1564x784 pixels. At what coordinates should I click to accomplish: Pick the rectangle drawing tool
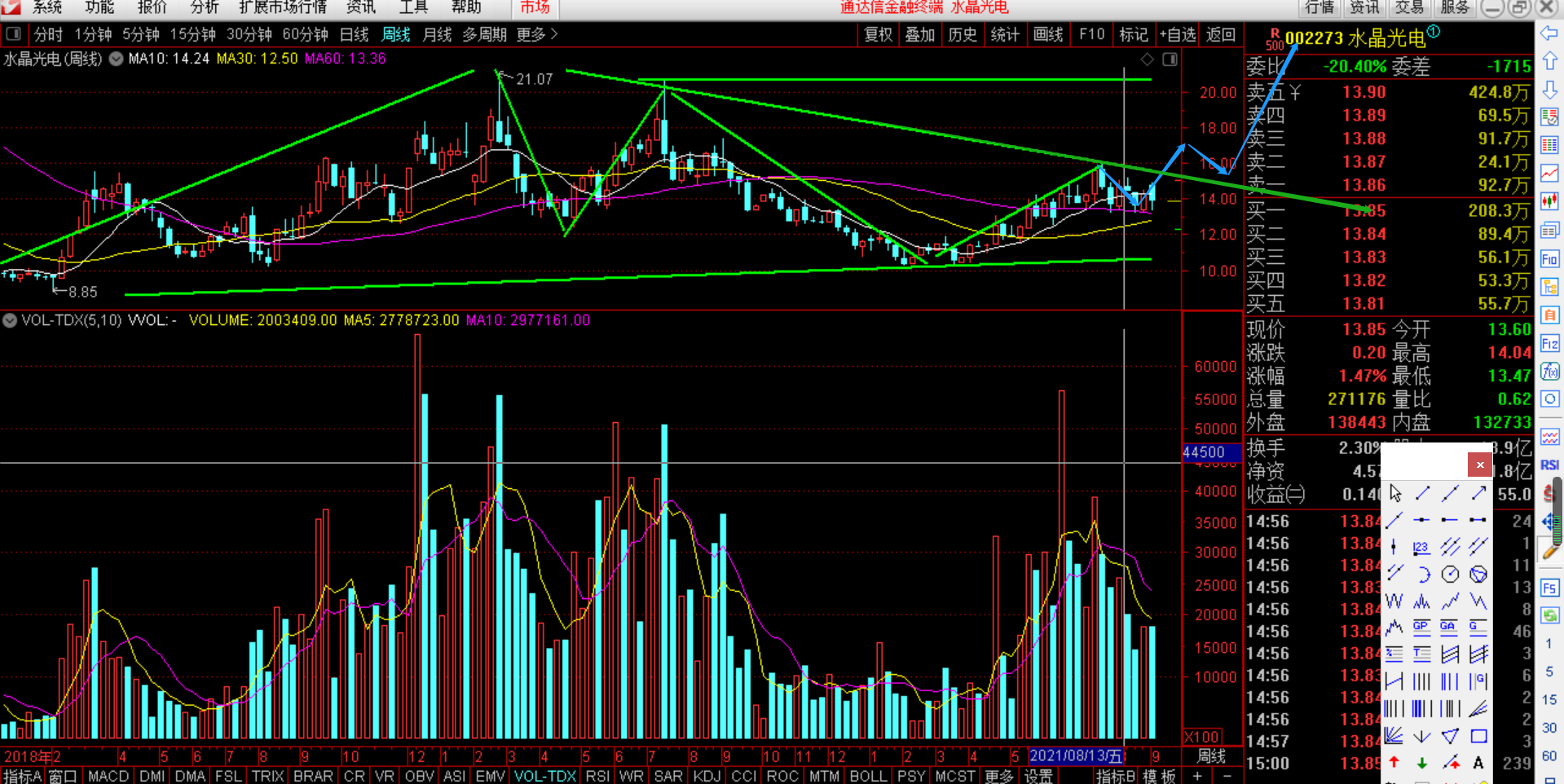point(1478,736)
